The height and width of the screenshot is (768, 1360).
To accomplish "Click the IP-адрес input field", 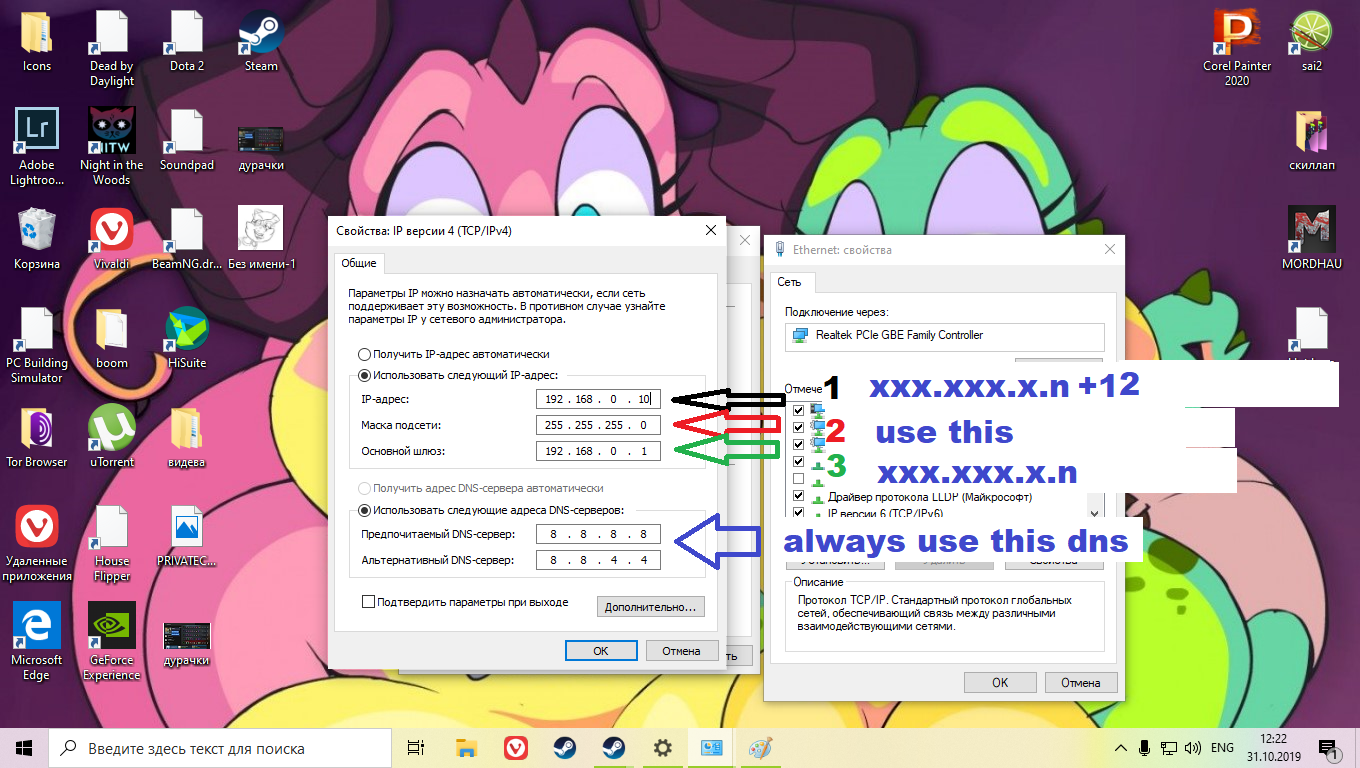I will 598,399.
